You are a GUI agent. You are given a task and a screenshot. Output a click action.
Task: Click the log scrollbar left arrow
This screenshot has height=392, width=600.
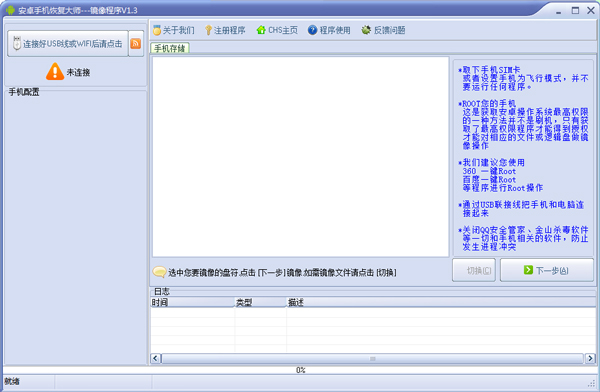155,358
